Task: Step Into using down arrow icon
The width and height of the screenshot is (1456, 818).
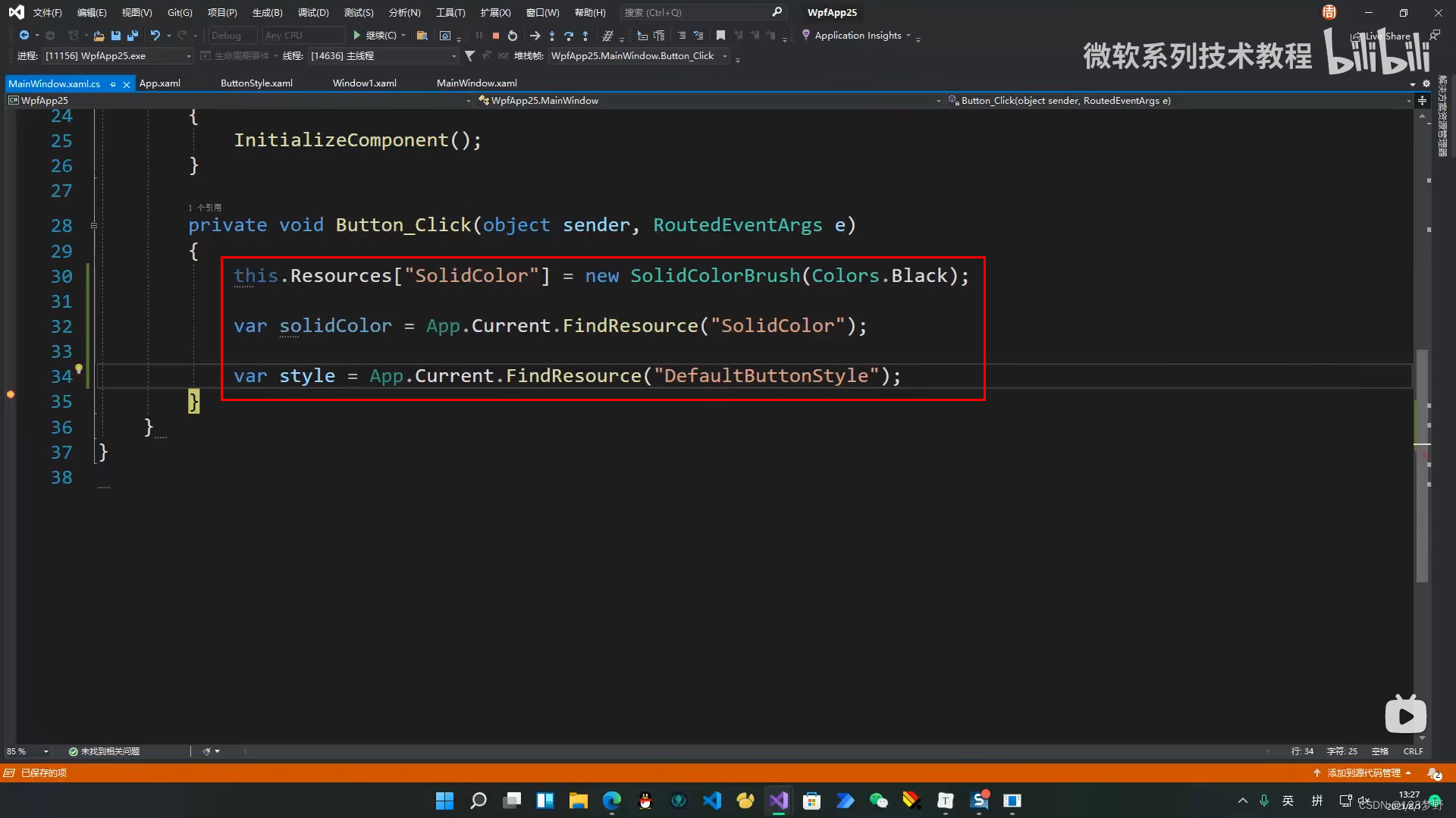Action: coord(552,36)
